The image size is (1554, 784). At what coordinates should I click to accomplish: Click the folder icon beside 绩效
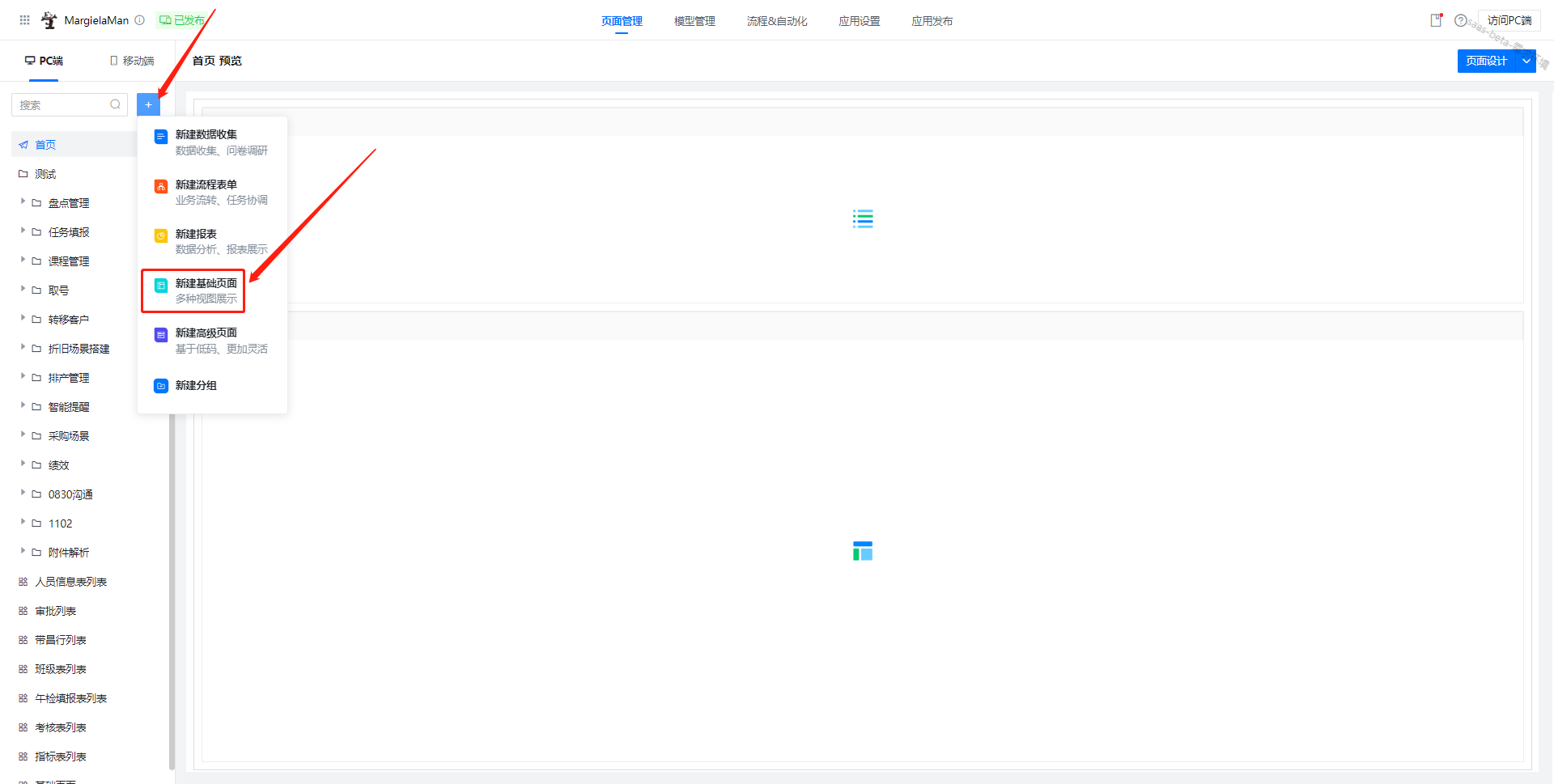point(36,465)
